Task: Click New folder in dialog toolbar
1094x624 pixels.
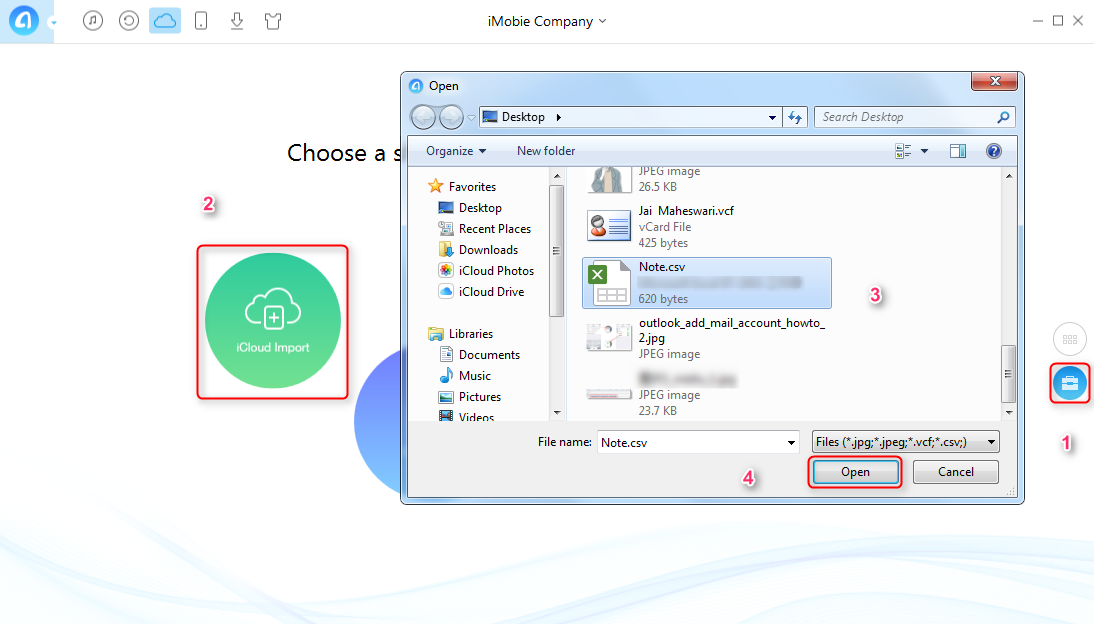Action: tap(546, 151)
